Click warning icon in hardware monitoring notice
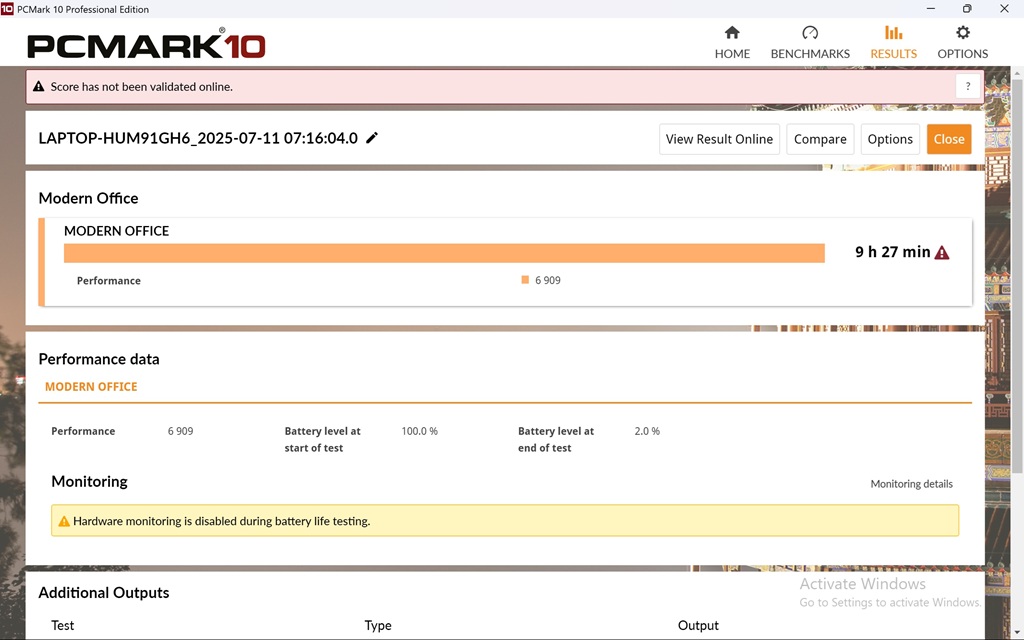This screenshot has height=640, width=1024. (x=64, y=521)
